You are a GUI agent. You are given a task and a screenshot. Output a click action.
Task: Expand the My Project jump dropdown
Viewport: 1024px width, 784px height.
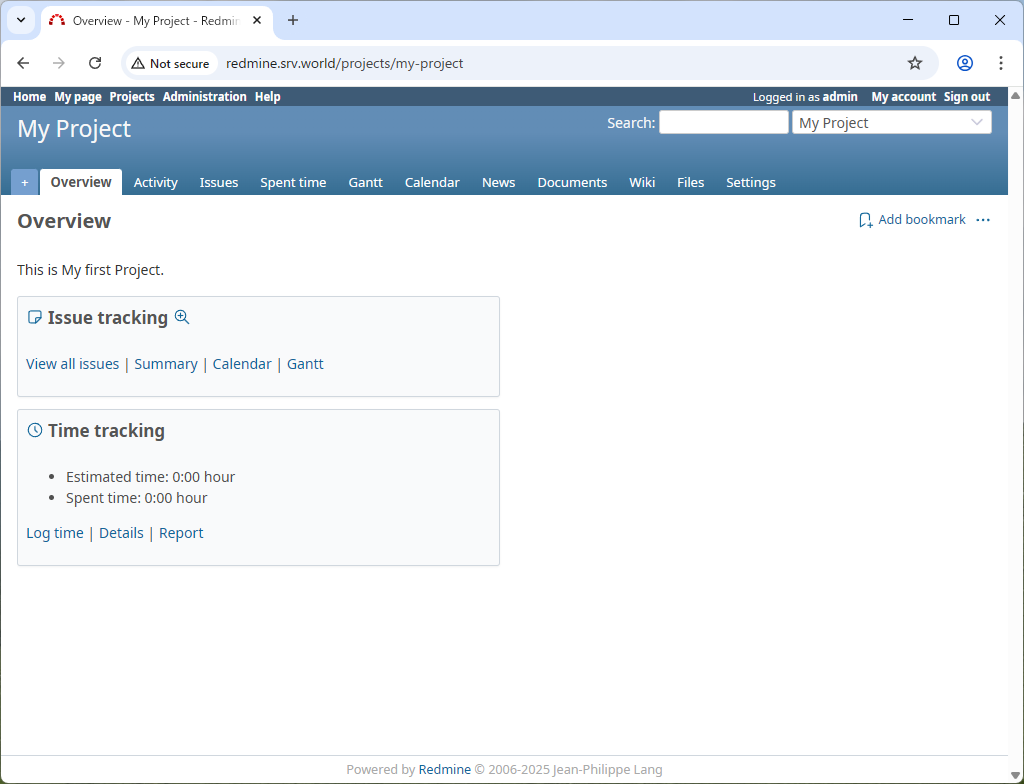[x=891, y=122]
